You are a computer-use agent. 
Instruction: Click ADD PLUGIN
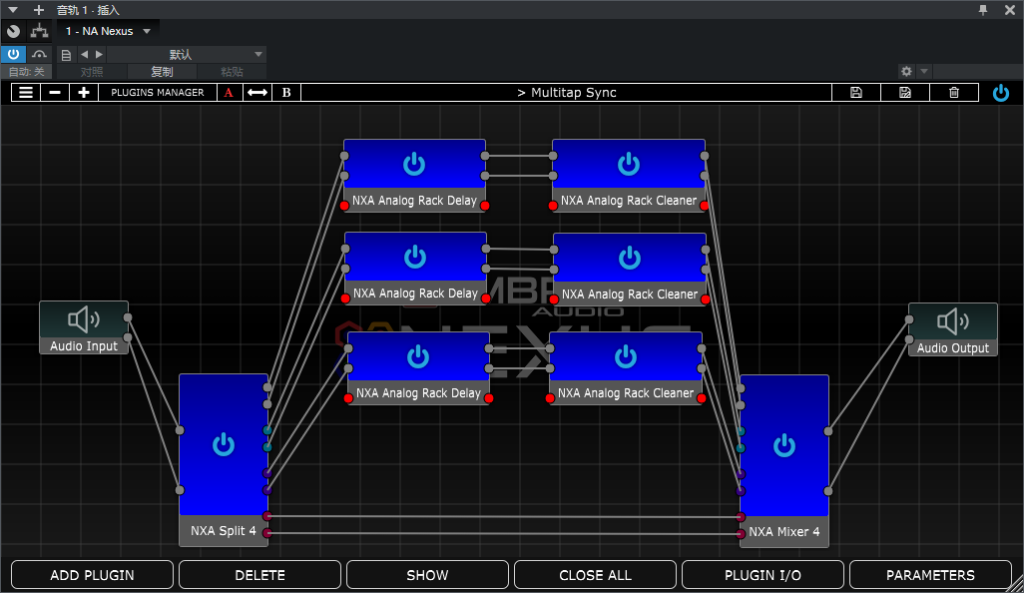point(92,575)
